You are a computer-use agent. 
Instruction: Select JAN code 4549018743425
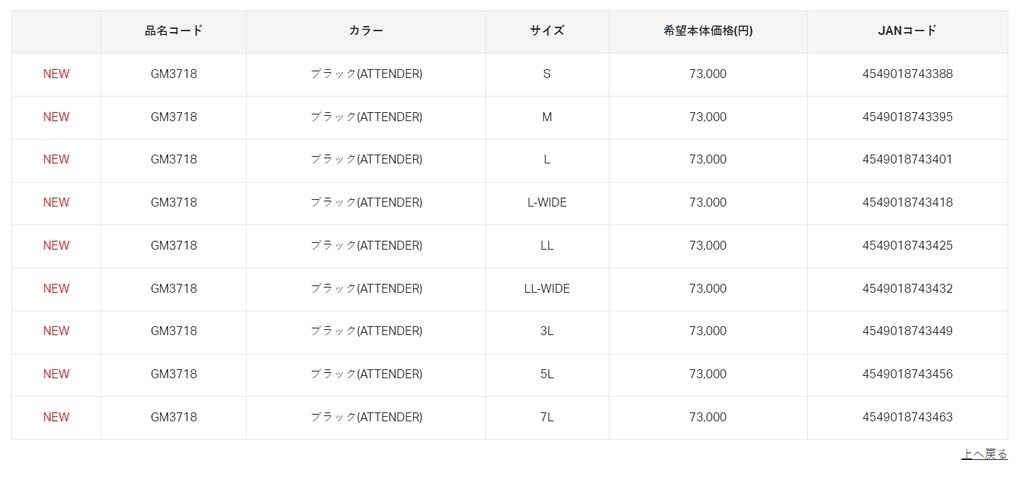tap(907, 245)
